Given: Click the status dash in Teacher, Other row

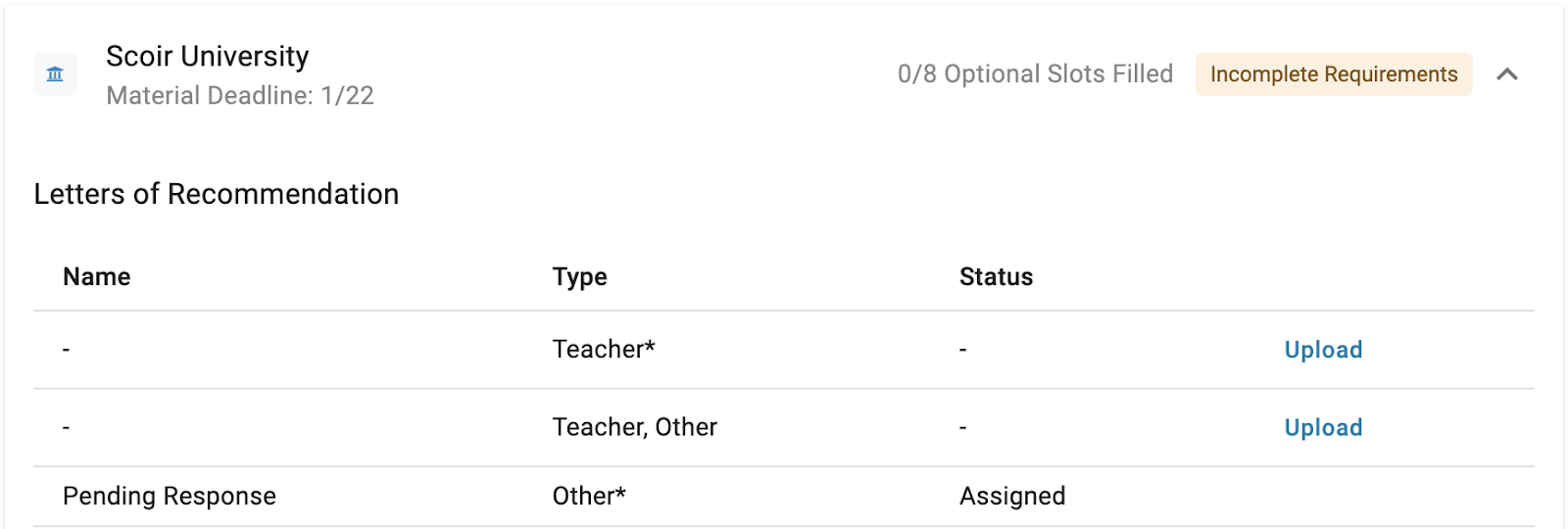Looking at the screenshot, I should point(963,428).
